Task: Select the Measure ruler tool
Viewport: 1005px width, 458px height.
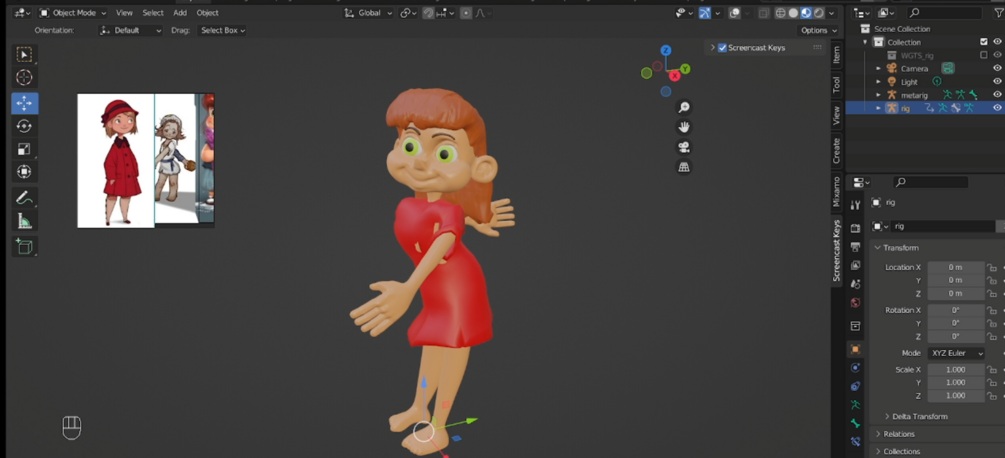Action: [24, 221]
